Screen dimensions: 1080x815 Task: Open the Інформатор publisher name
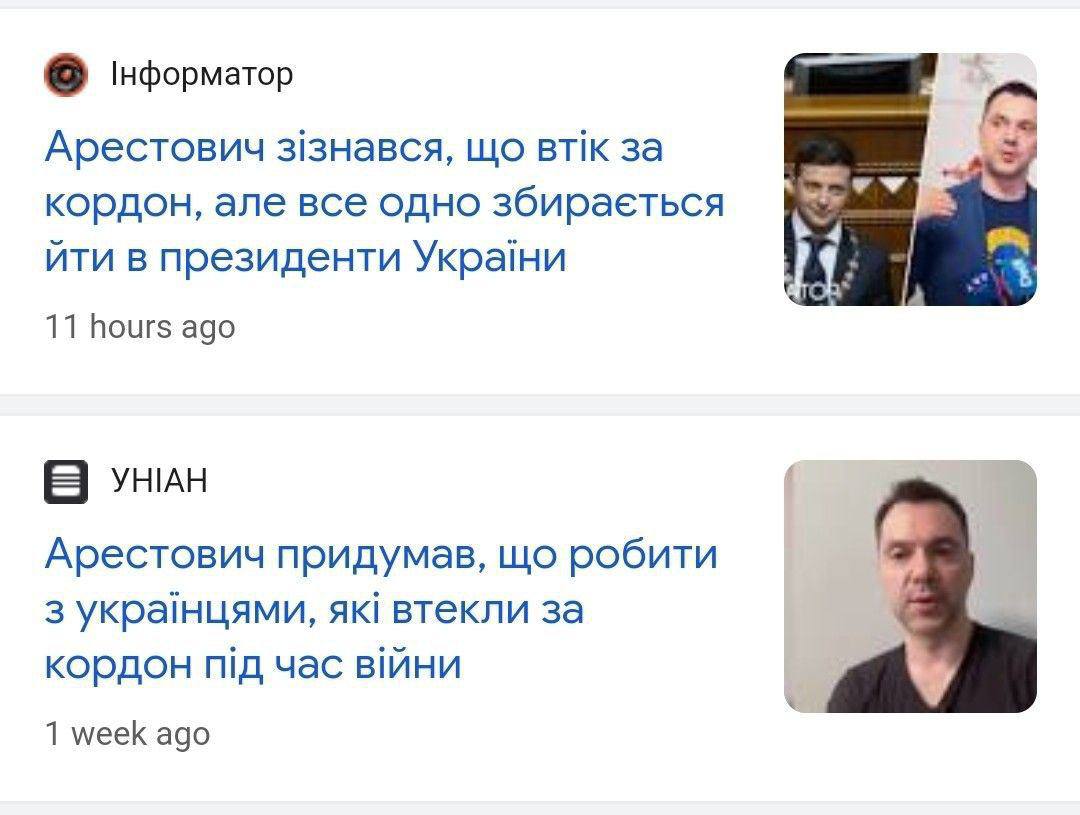(202, 74)
